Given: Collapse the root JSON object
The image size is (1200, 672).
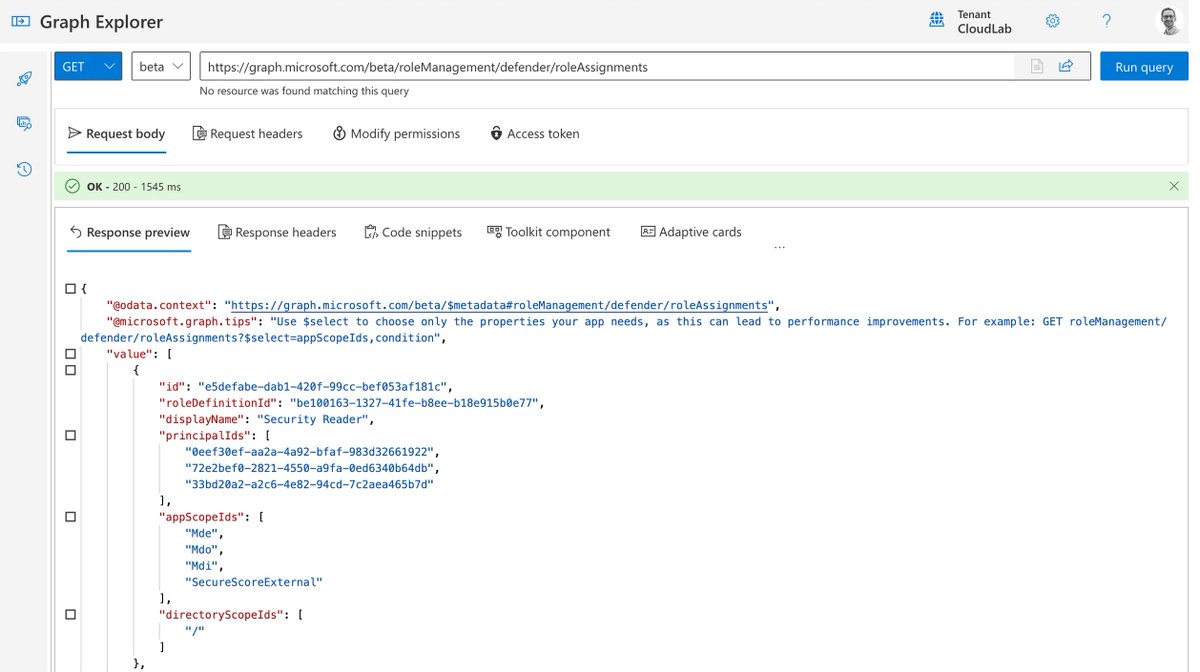Looking at the screenshot, I should (70, 289).
